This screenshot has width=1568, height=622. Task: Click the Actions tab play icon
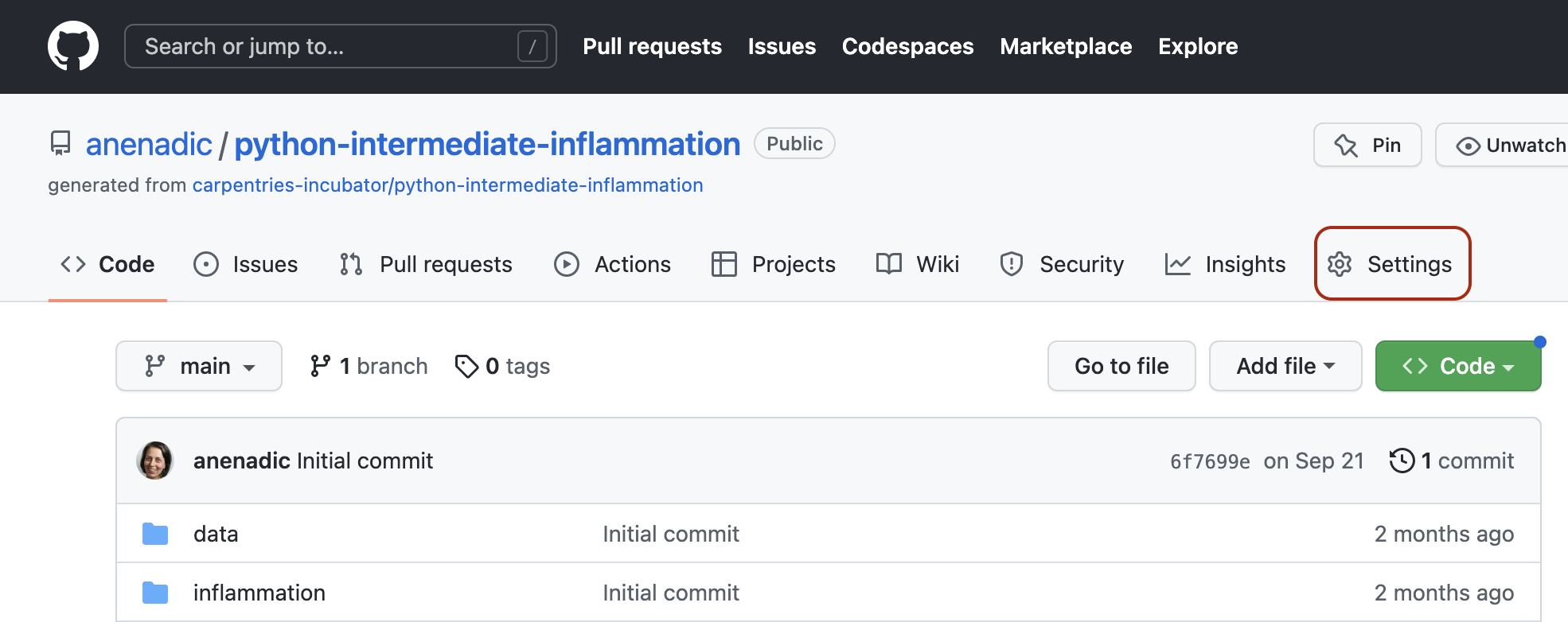(567, 264)
